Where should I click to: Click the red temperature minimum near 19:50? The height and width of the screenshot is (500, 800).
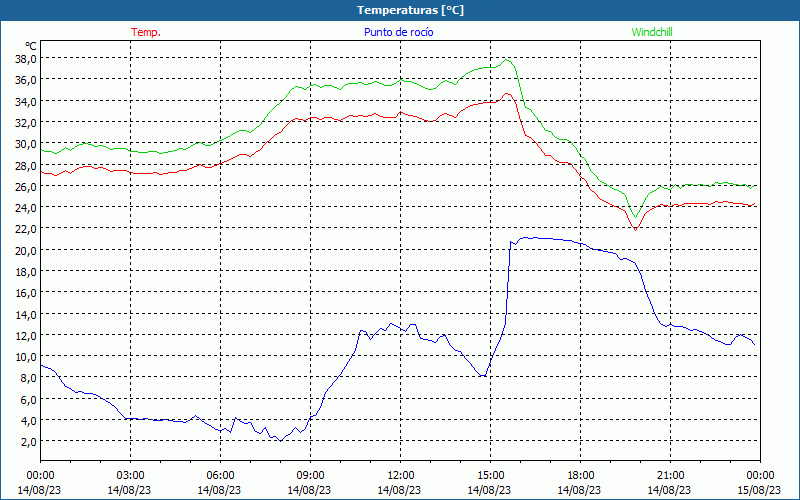pyautogui.click(x=635, y=230)
